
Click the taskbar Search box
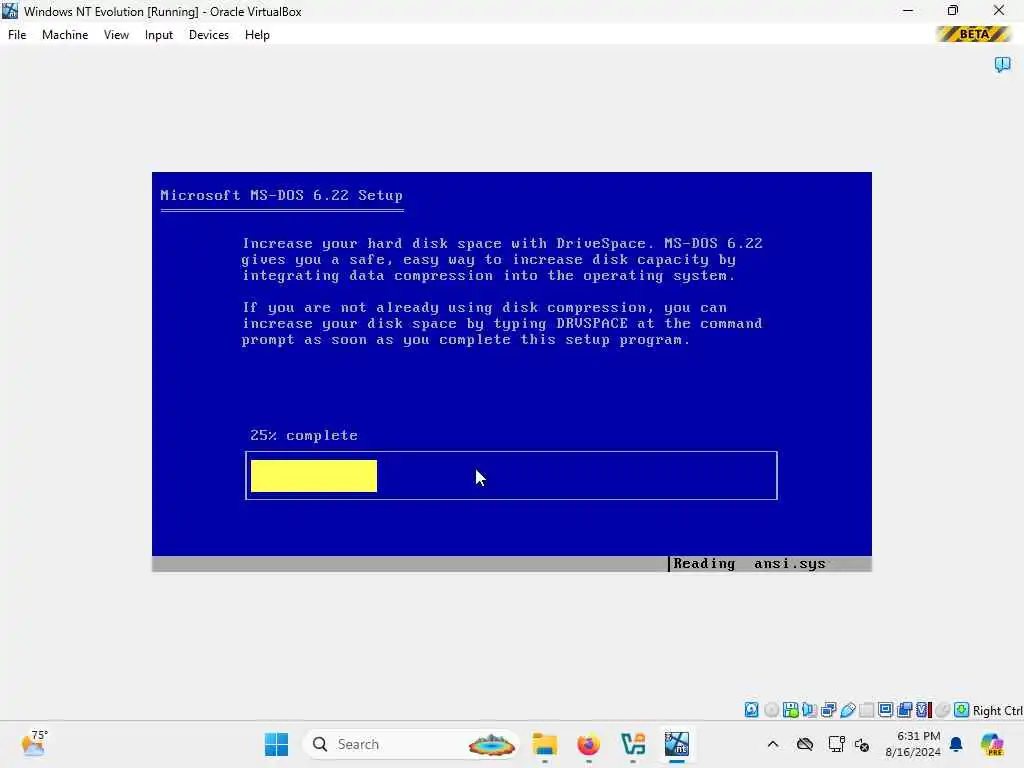(410, 744)
